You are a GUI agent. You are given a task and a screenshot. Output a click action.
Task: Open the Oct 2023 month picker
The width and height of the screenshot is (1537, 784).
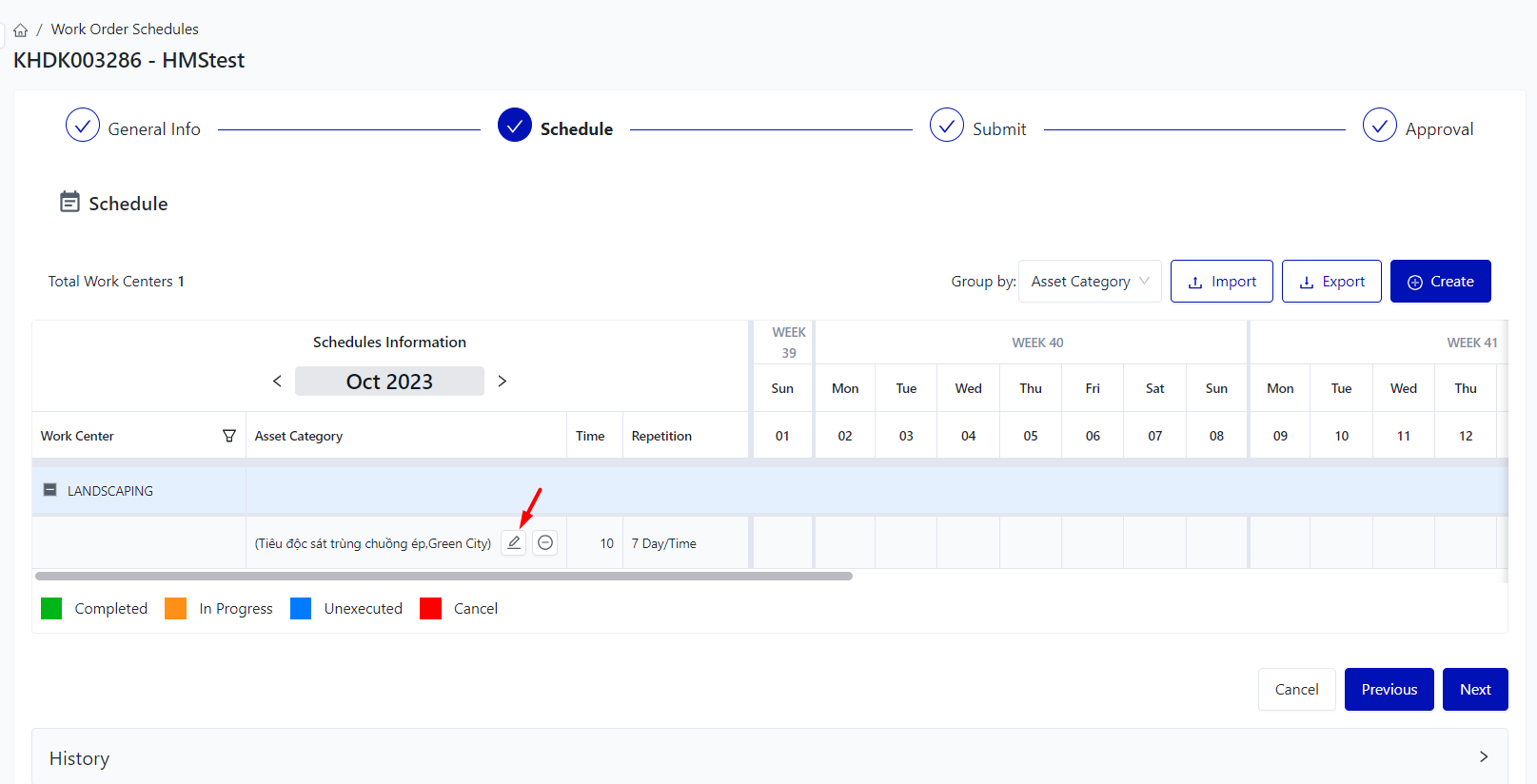tap(389, 382)
